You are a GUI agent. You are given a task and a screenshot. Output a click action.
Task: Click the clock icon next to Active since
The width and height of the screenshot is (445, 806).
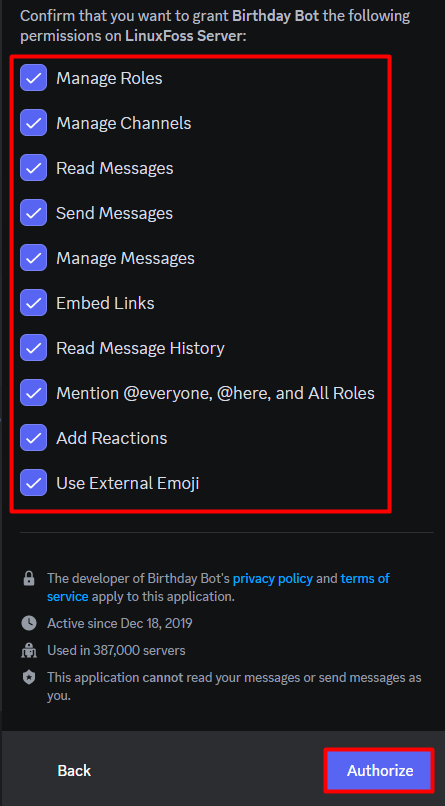pos(29,624)
